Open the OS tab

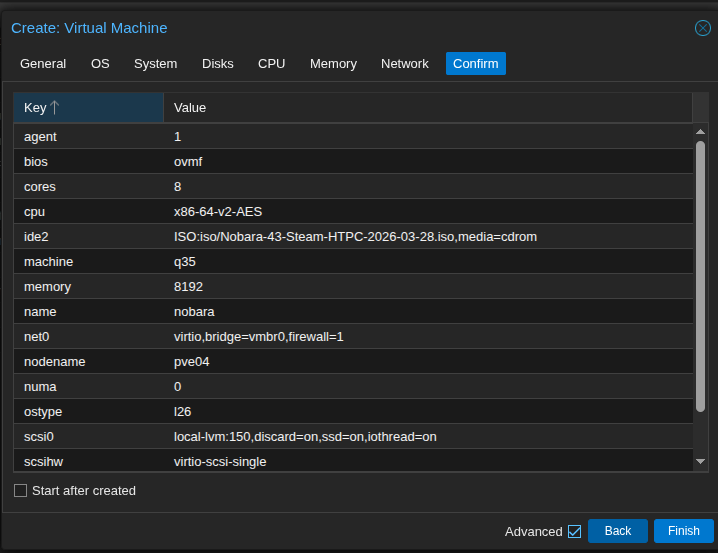(x=100, y=64)
